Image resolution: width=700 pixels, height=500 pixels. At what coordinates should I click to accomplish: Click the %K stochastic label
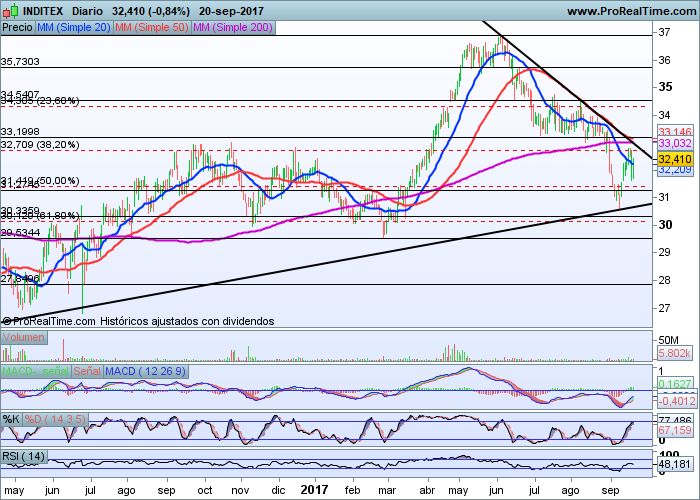point(11,419)
